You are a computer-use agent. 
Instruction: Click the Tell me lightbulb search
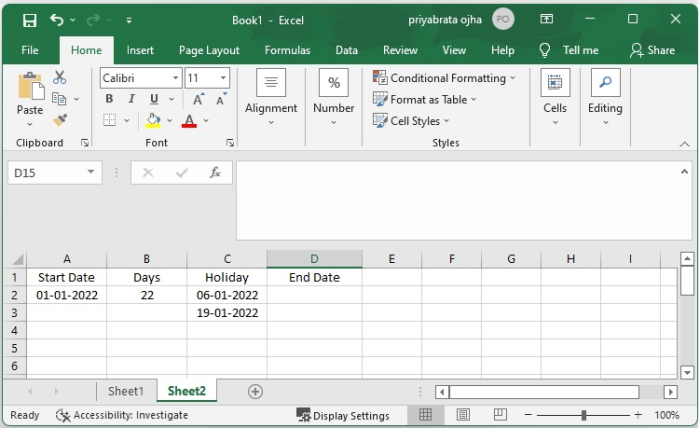(569, 50)
